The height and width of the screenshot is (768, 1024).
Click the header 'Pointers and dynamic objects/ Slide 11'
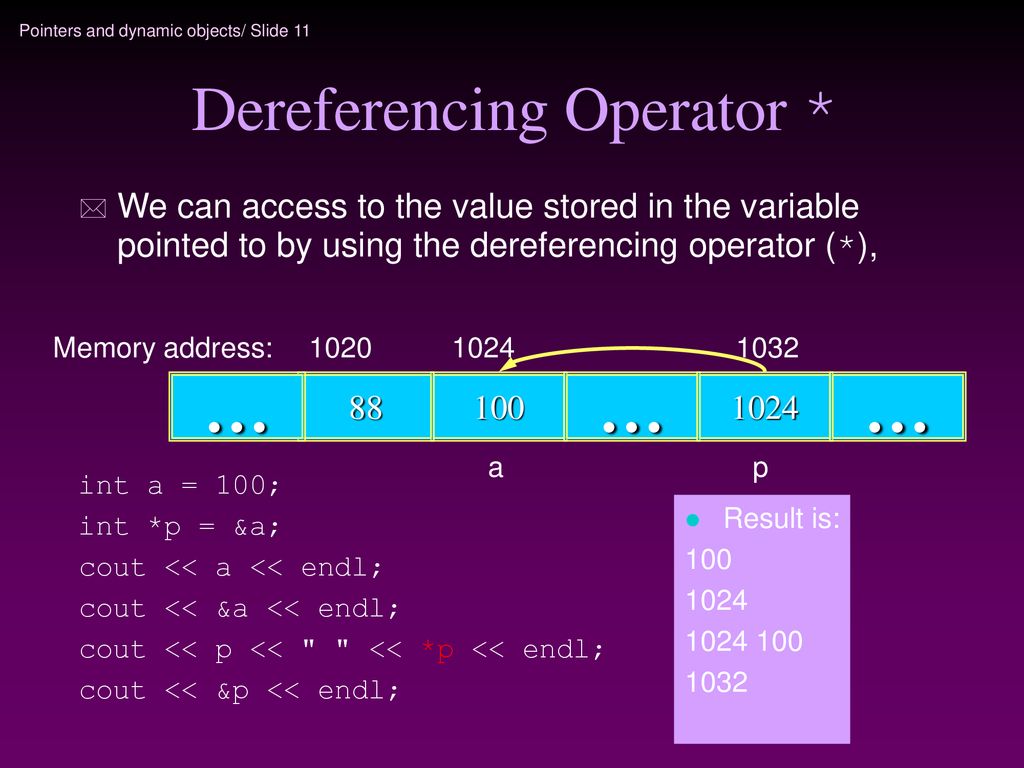tap(165, 31)
